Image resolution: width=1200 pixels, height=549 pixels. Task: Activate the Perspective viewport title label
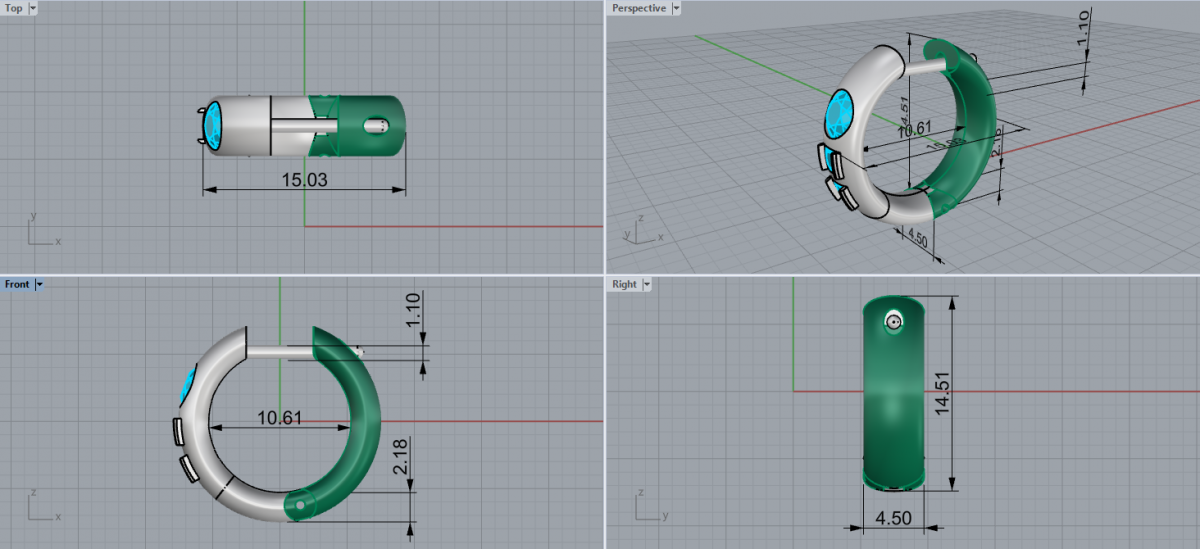[x=639, y=8]
